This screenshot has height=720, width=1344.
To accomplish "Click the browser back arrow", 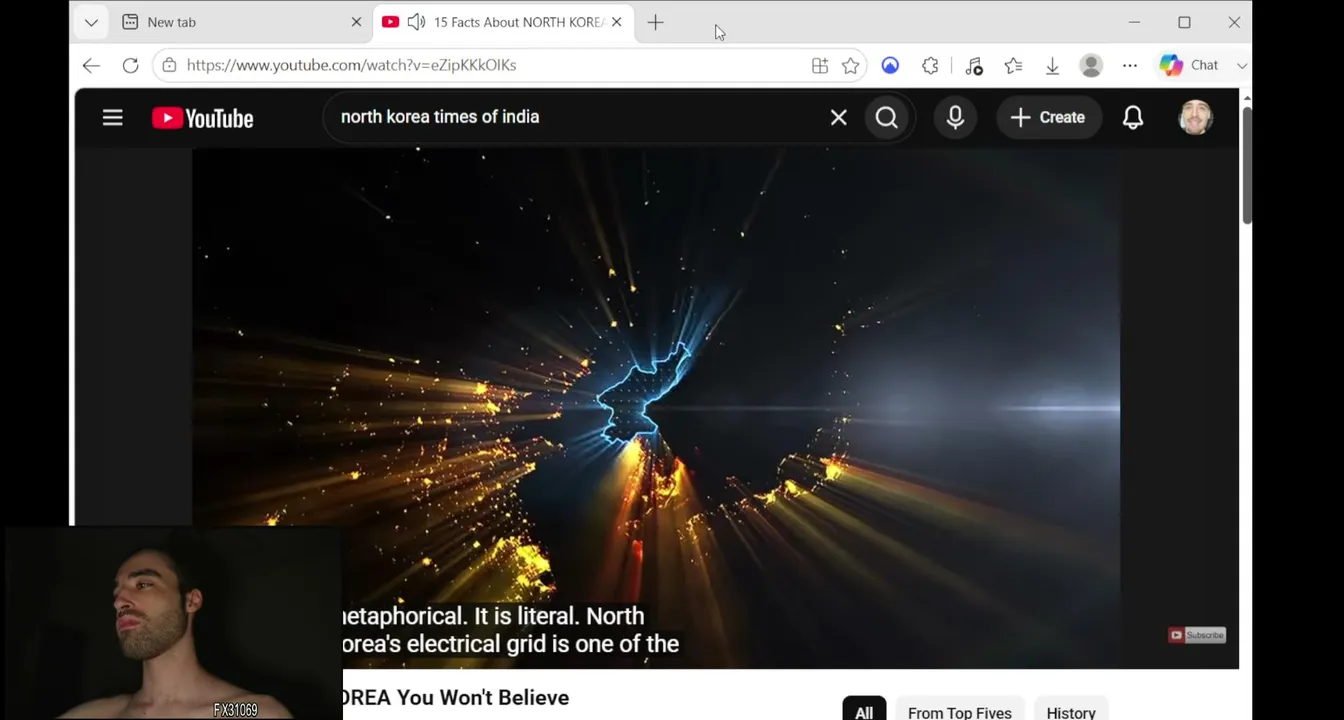I will 91,65.
